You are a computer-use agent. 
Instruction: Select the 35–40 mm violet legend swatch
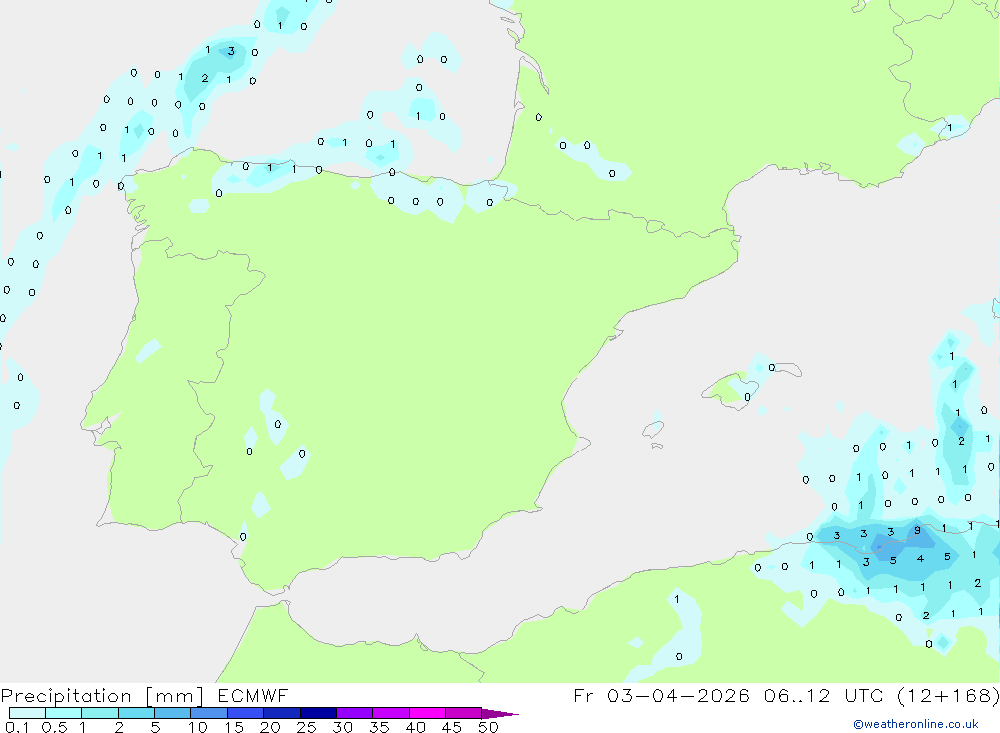(391, 713)
